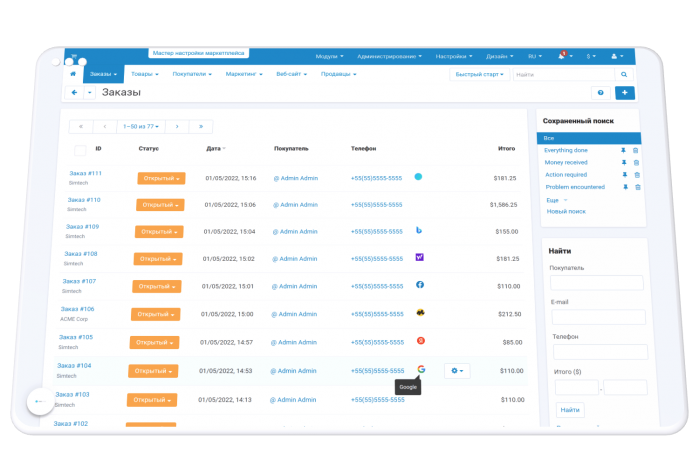Open status dropdown for order #111
The width and height of the screenshot is (700, 466).
point(161,178)
